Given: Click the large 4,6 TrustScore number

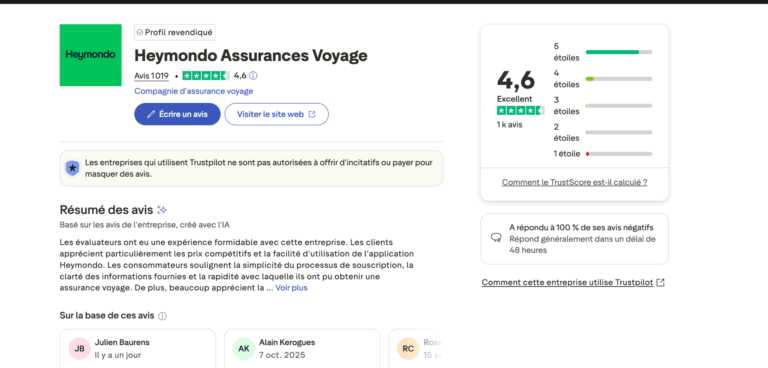Looking at the screenshot, I should (x=516, y=80).
